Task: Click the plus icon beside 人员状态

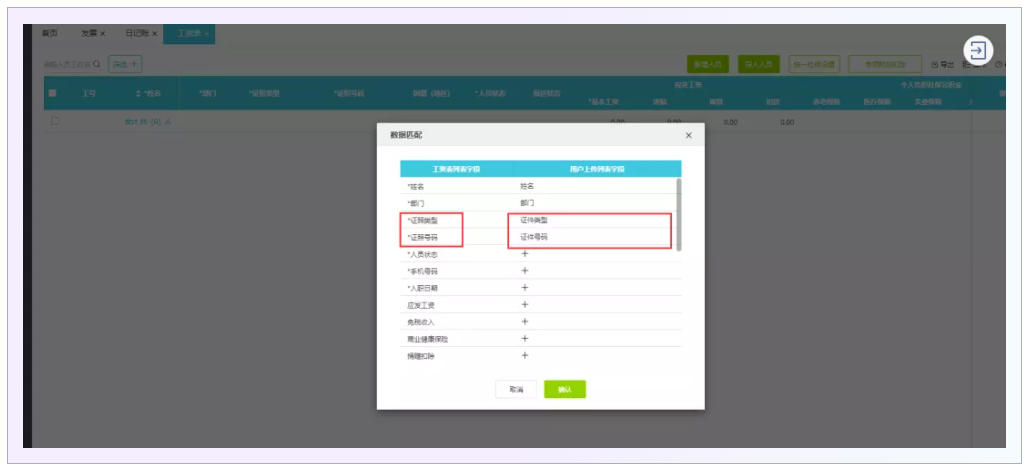Action: (524, 254)
